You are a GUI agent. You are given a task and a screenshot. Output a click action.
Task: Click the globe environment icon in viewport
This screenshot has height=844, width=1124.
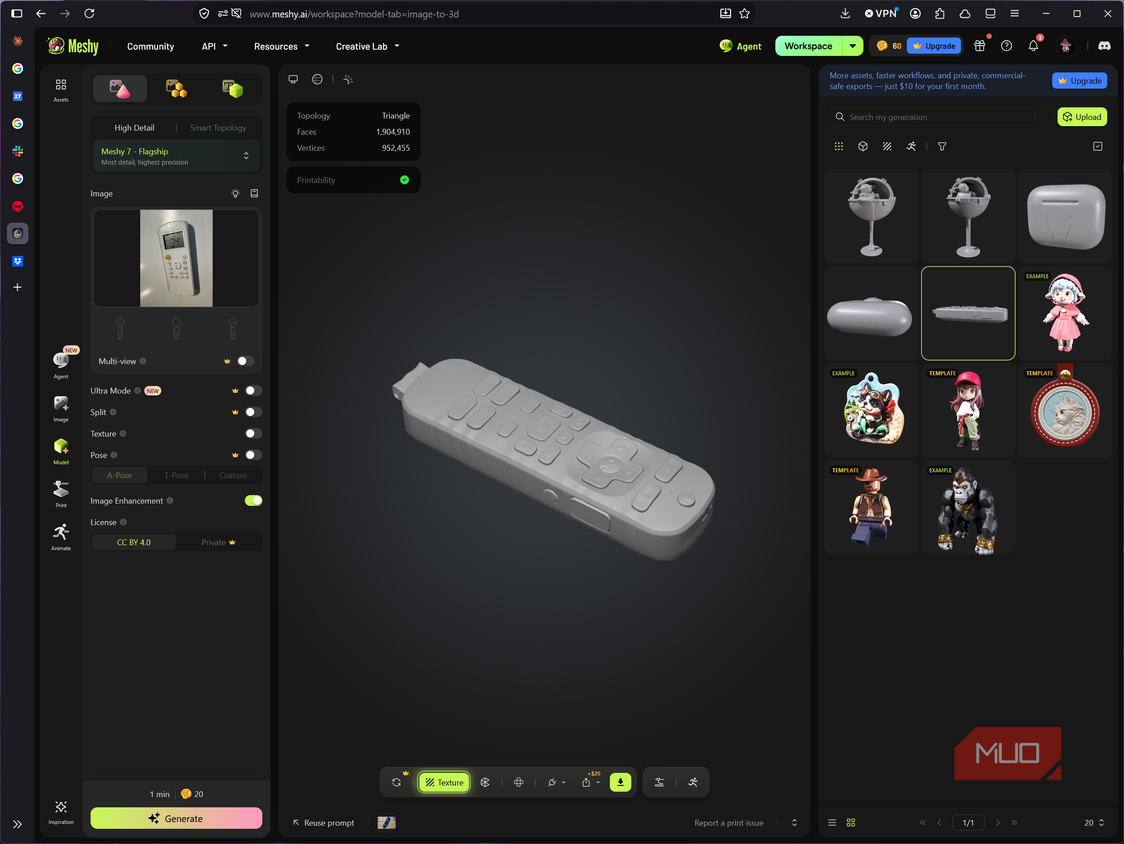tap(317, 79)
